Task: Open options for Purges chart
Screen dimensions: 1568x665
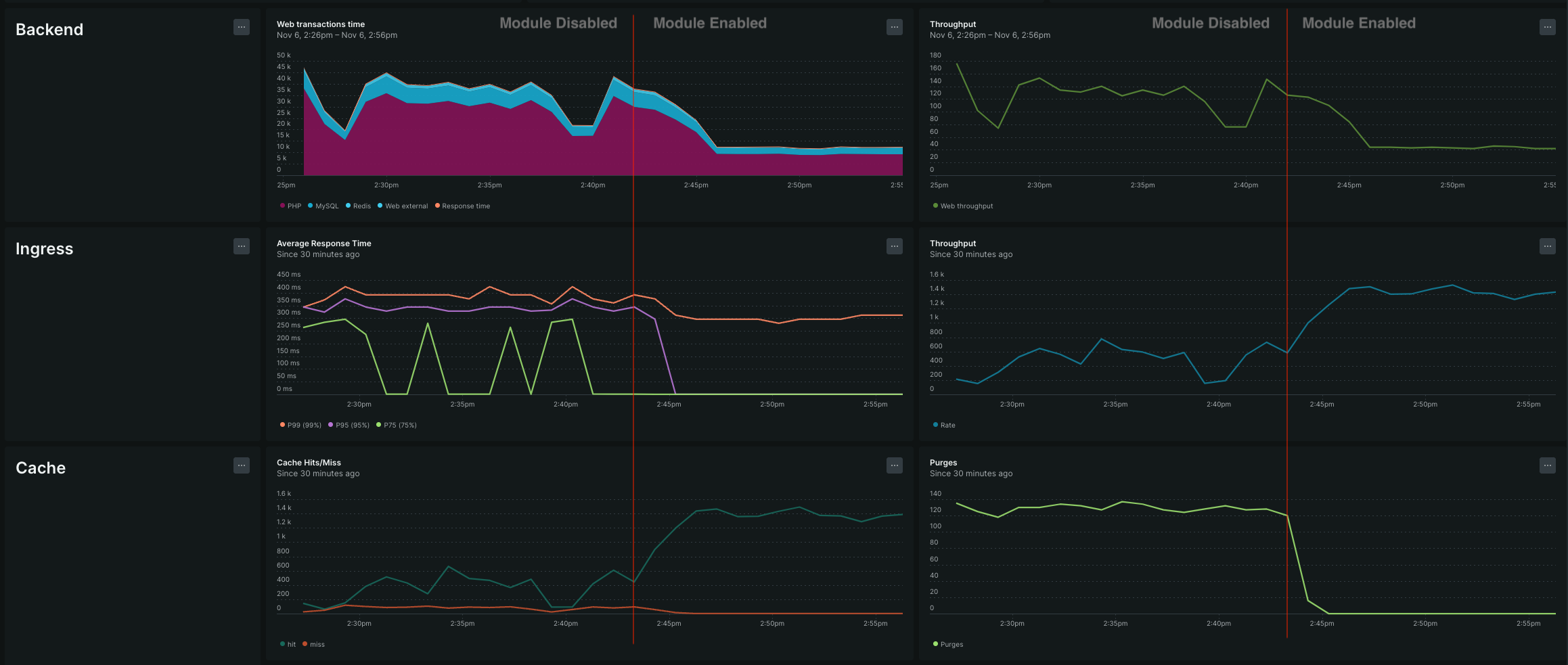Action: [1548, 465]
